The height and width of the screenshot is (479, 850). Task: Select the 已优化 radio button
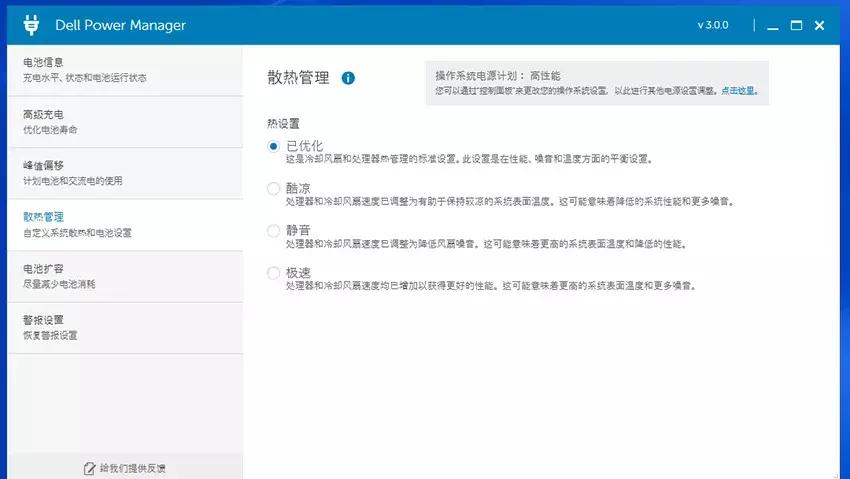pos(273,146)
